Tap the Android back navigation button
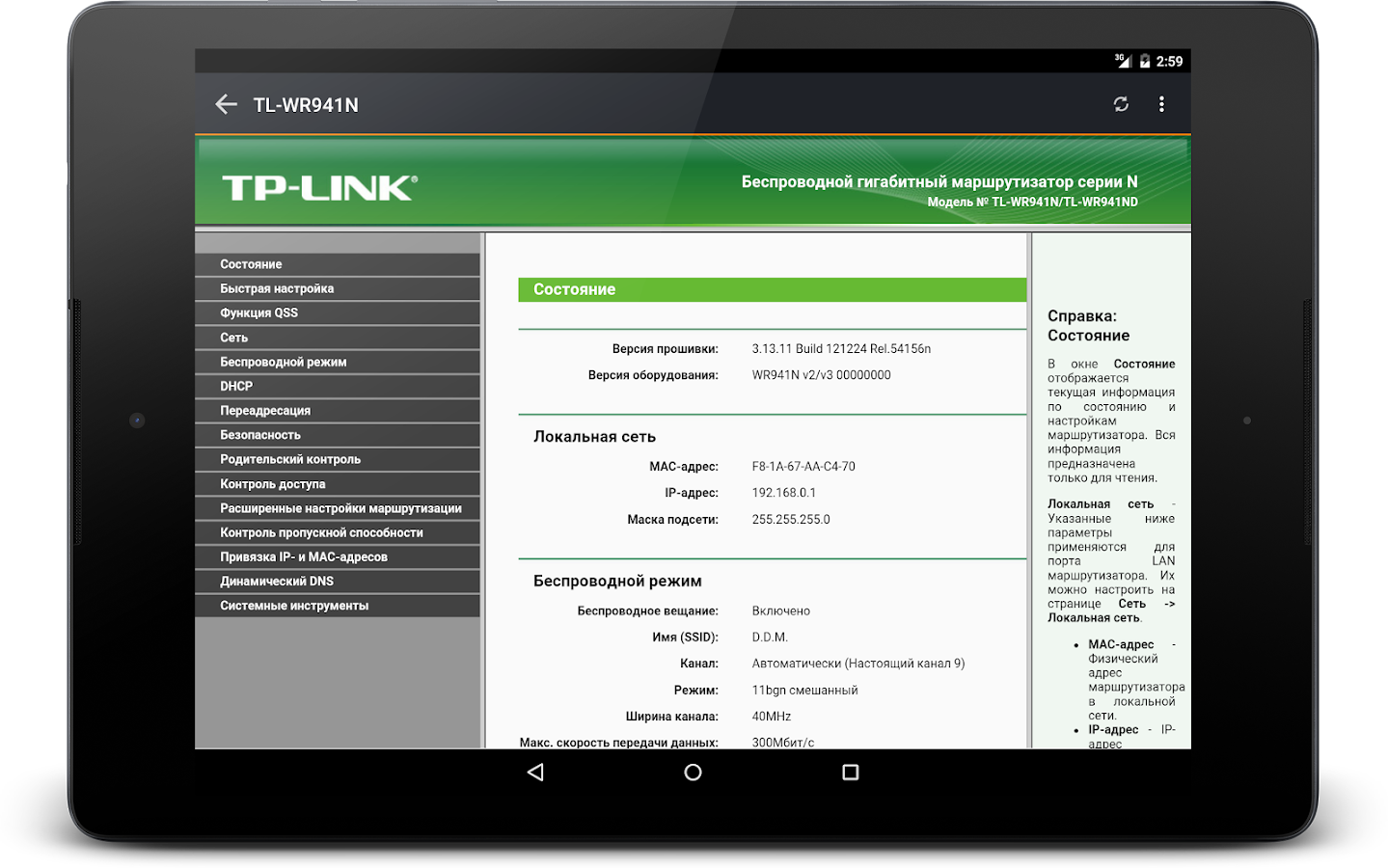The height and width of the screenshot is (868, 1388). pyautogui.click(x=534, y=772)
